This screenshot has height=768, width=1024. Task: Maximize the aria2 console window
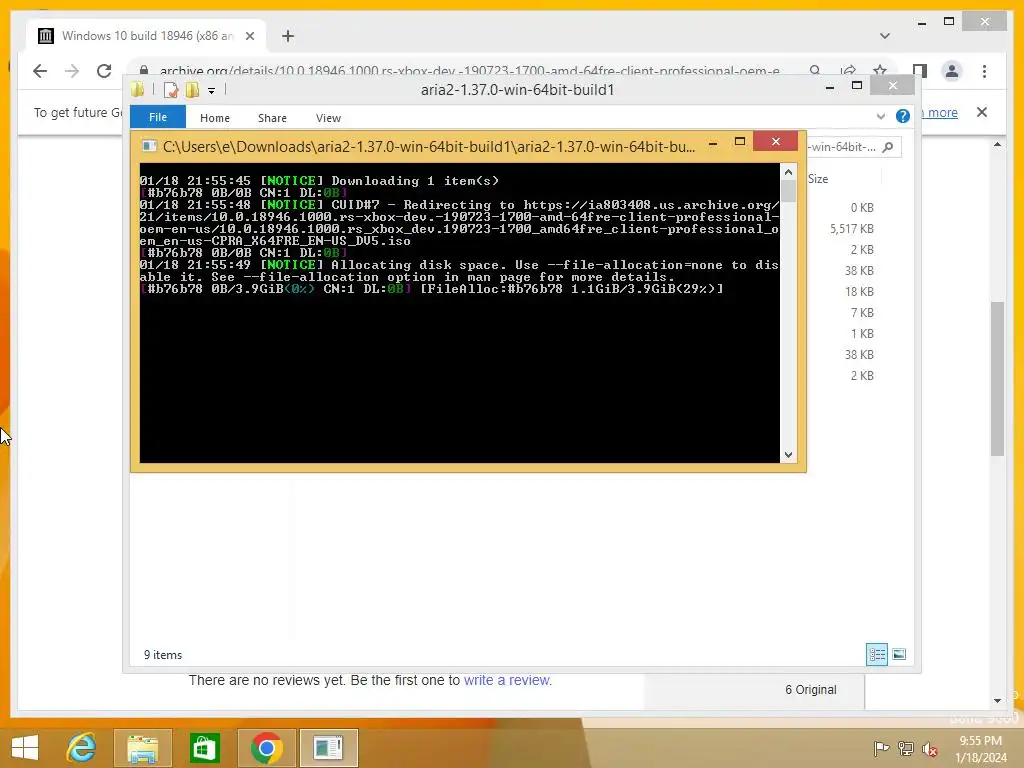(x=740, y=142)
